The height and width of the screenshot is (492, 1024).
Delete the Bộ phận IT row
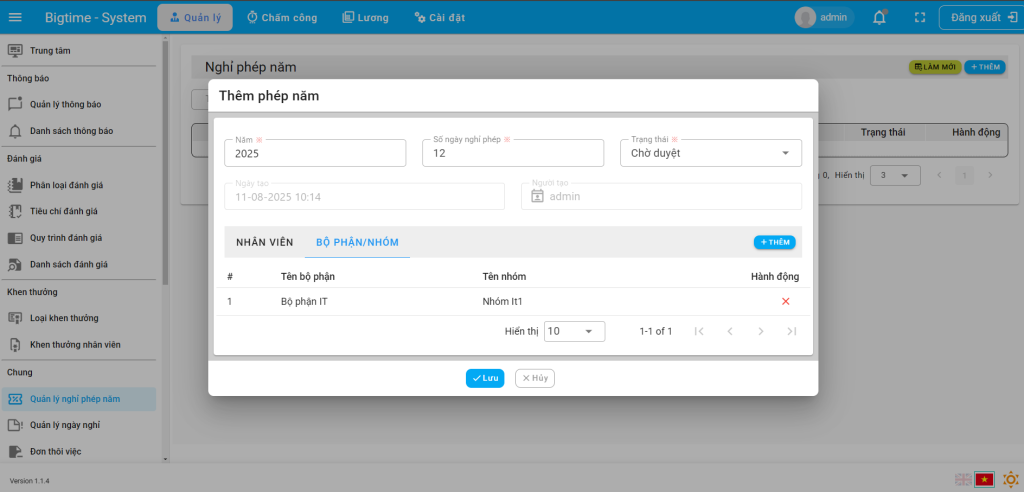coord(785,302)
